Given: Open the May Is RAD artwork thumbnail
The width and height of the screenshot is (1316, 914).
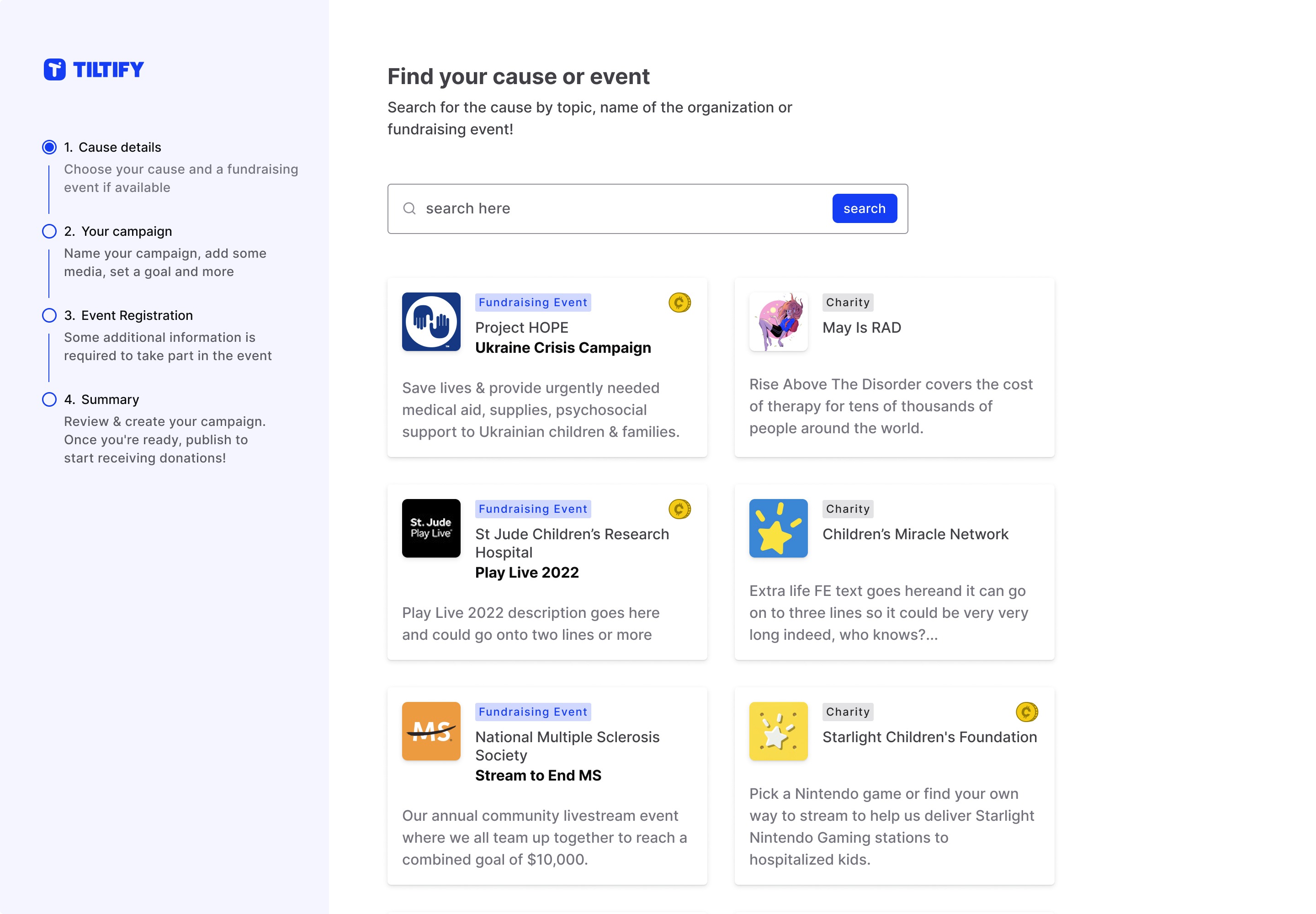Looking at the screenshot, I should [778, 322].
